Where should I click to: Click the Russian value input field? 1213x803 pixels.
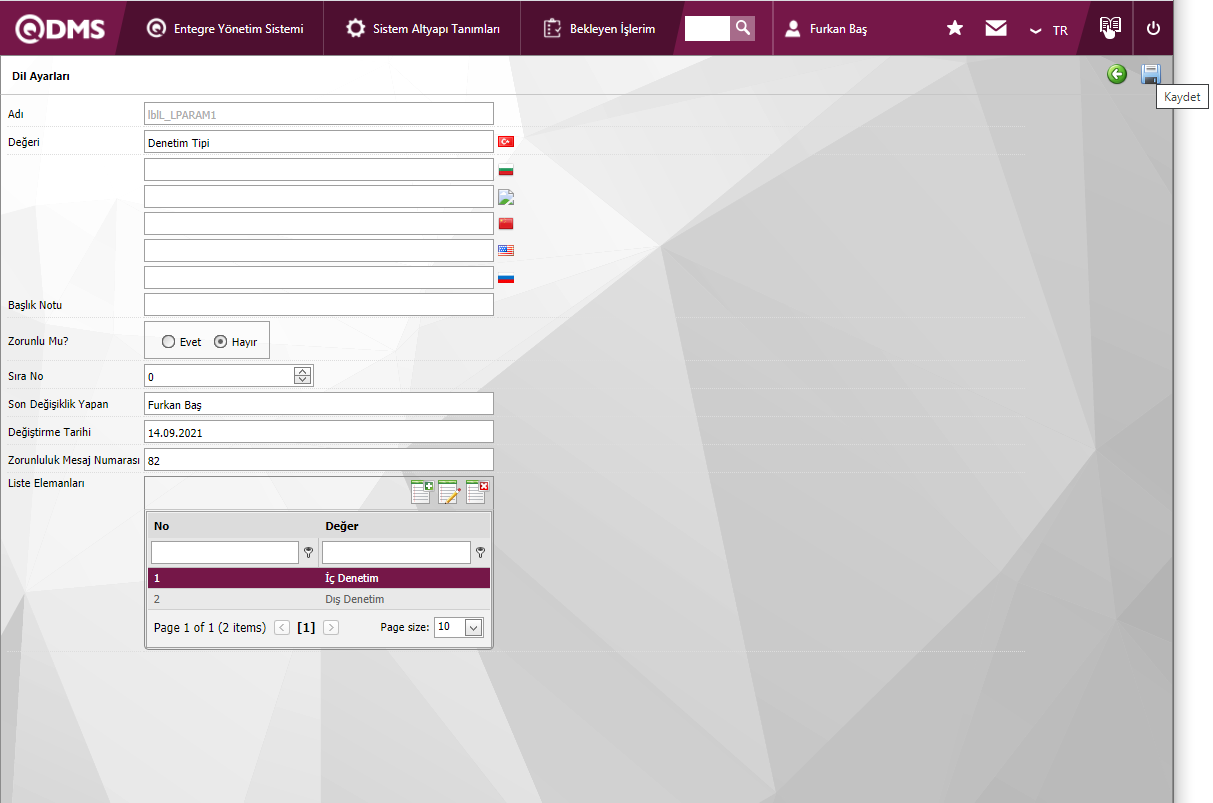click(319, 278)
